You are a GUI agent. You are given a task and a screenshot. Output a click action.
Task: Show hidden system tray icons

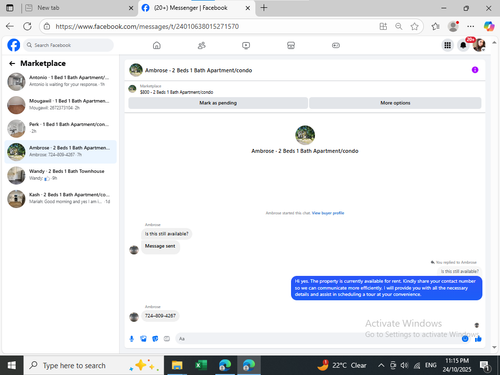tap(381, 365)
